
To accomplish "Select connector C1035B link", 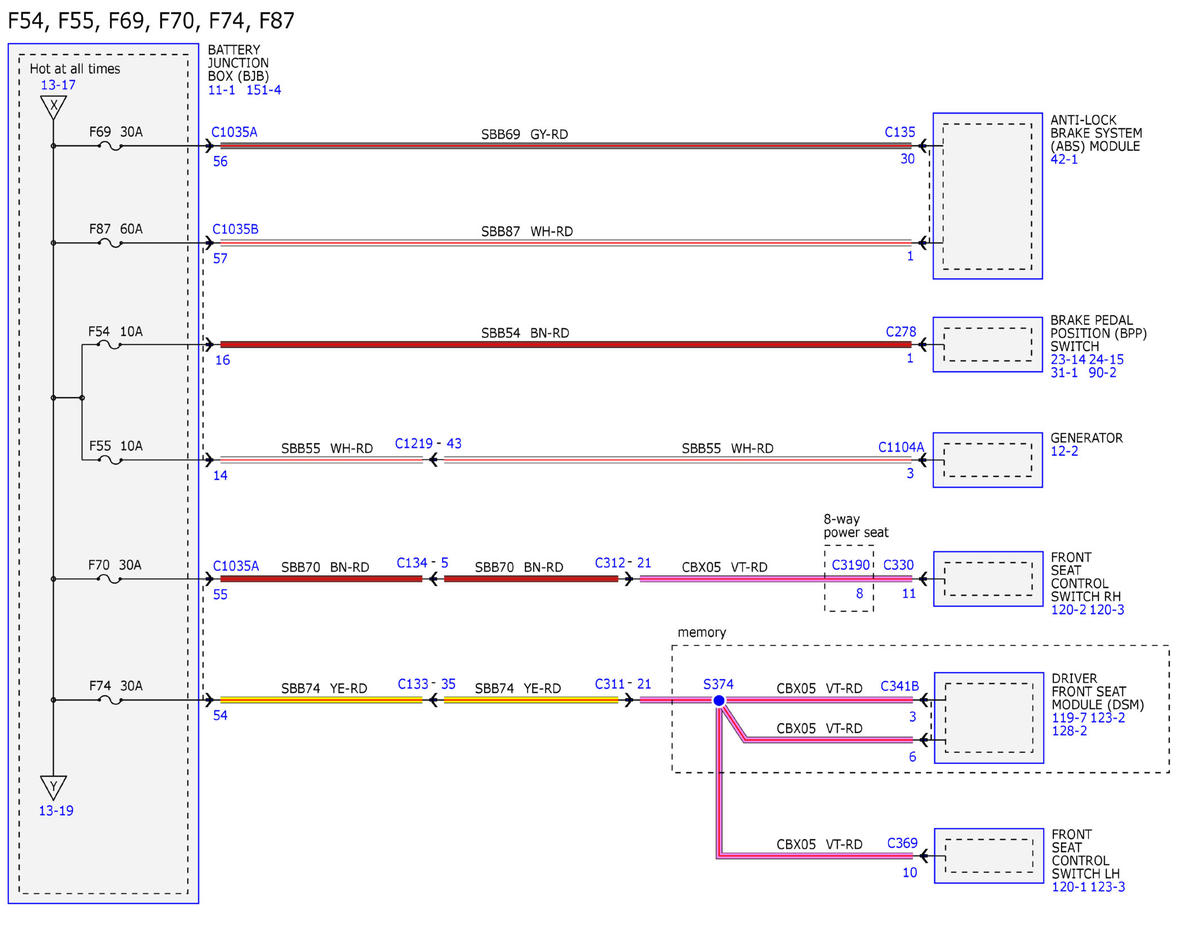I will coord(235,229).
